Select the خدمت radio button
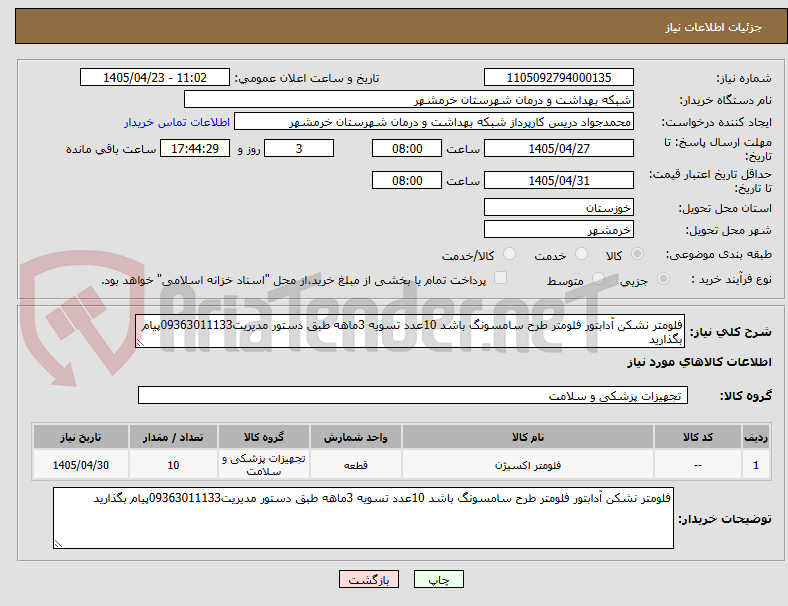Viewport: 788px width, 606px height. [581, 254]
